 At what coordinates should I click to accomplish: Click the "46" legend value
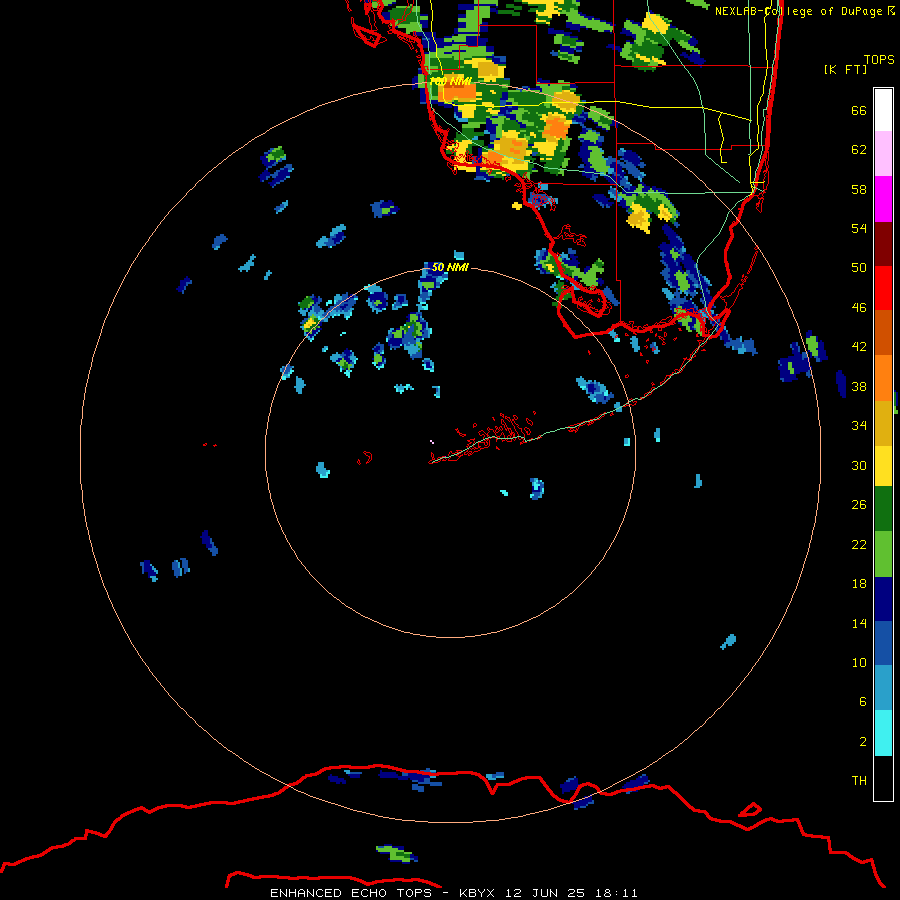859,308
